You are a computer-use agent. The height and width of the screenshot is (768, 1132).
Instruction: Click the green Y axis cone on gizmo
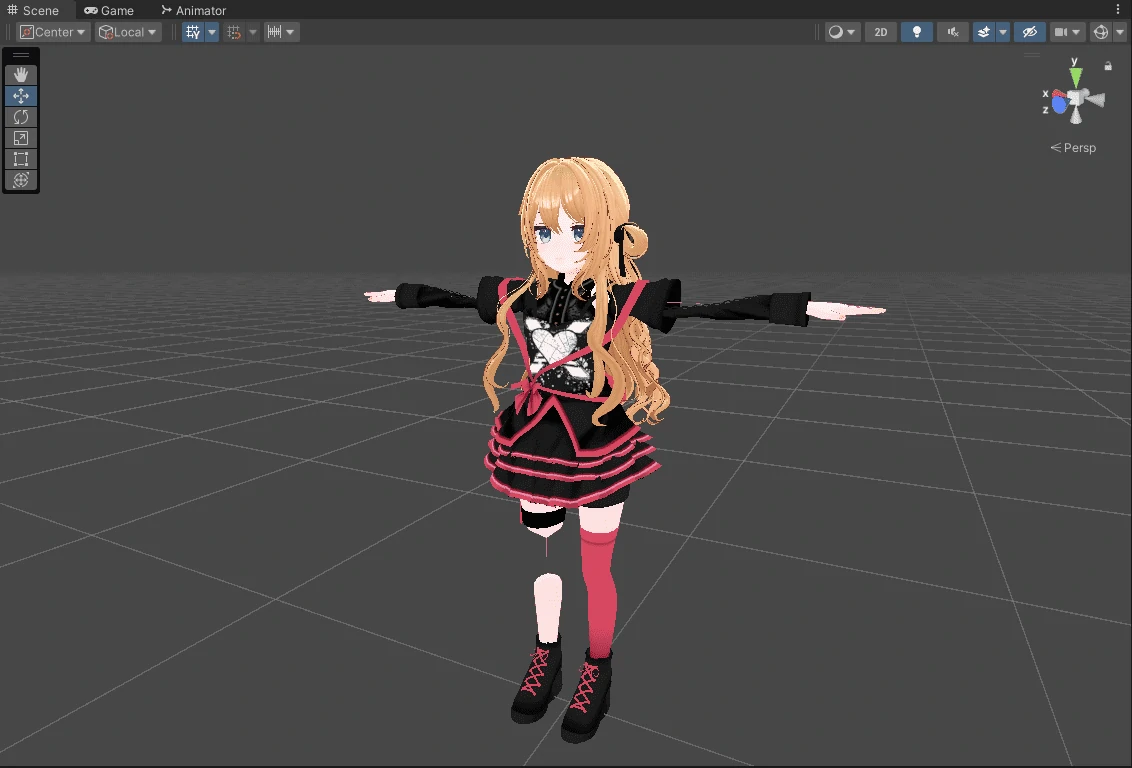click(x=1075, y=75)
